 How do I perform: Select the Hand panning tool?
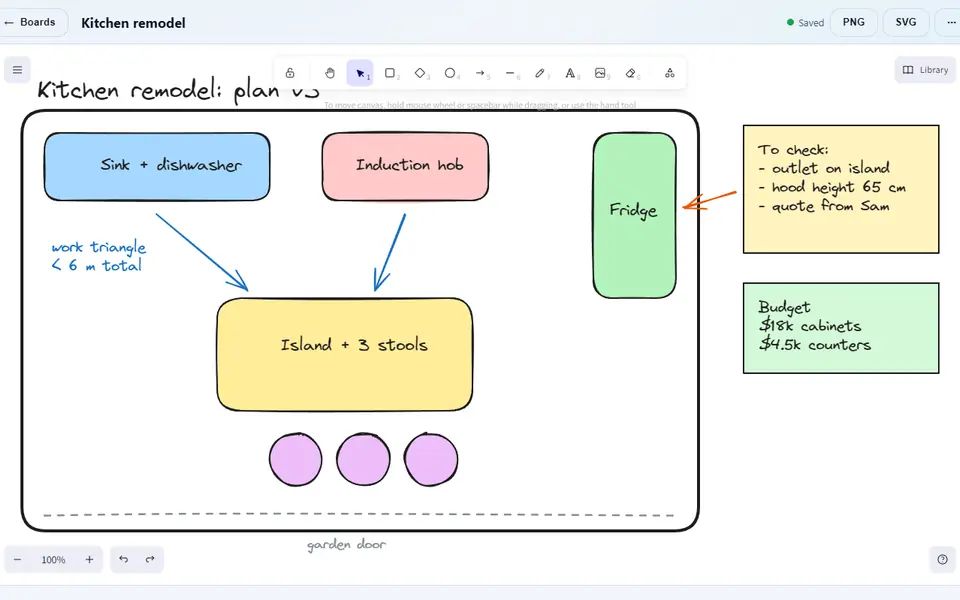point(330,73)
